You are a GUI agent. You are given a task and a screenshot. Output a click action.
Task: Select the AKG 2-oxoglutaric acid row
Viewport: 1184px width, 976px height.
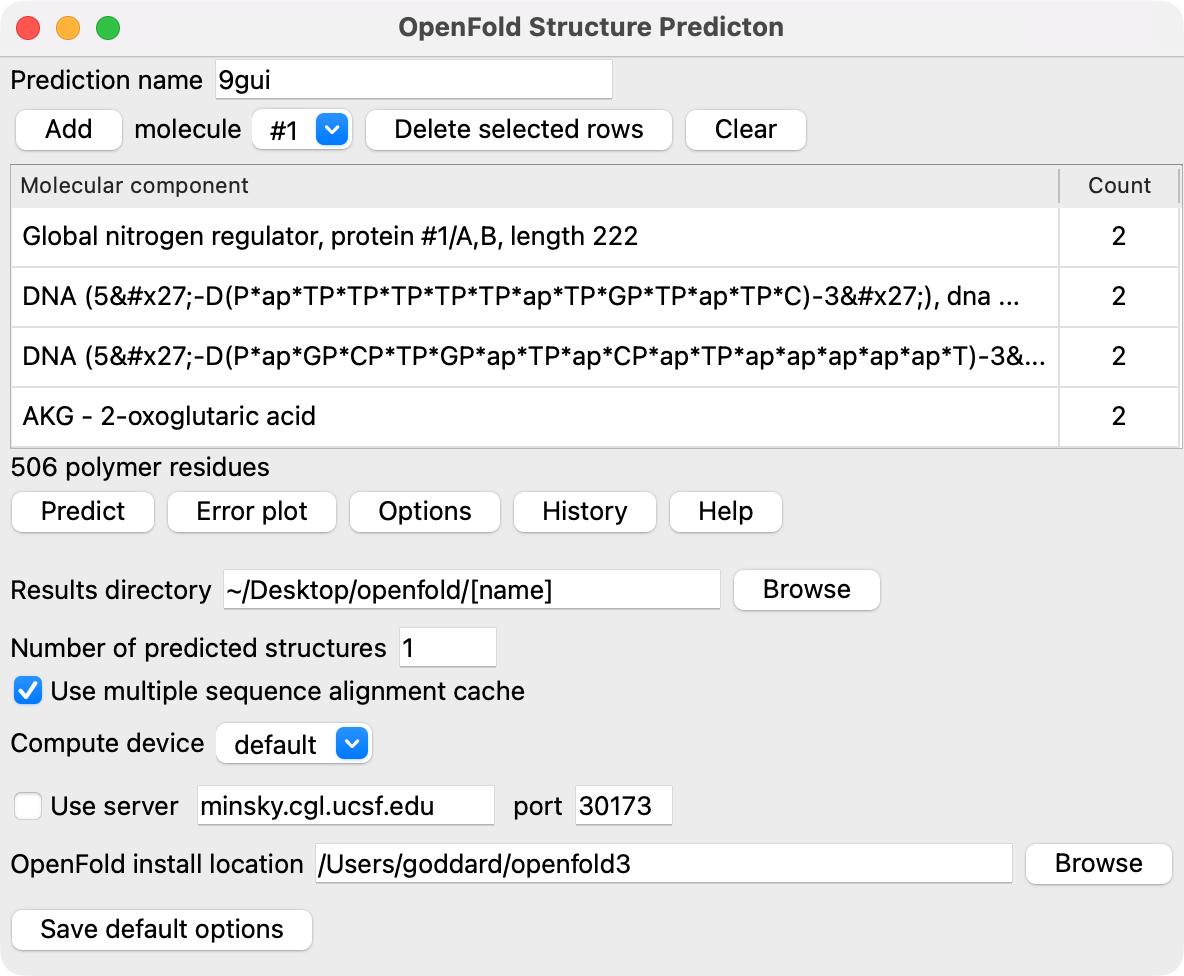(x=400, y=417)
